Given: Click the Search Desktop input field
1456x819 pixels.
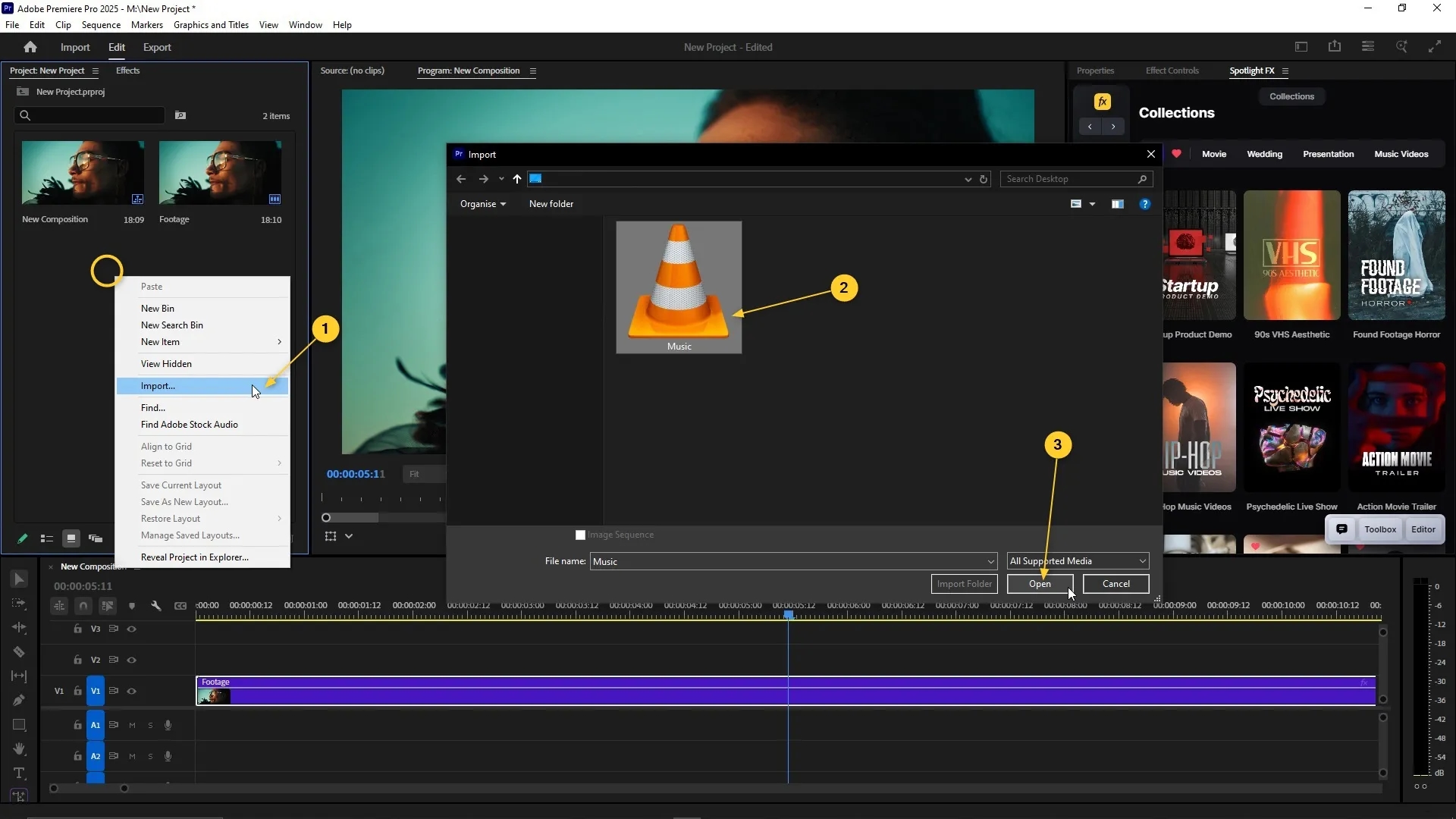Looking at the screenshot, I should tap(1077, 179).
